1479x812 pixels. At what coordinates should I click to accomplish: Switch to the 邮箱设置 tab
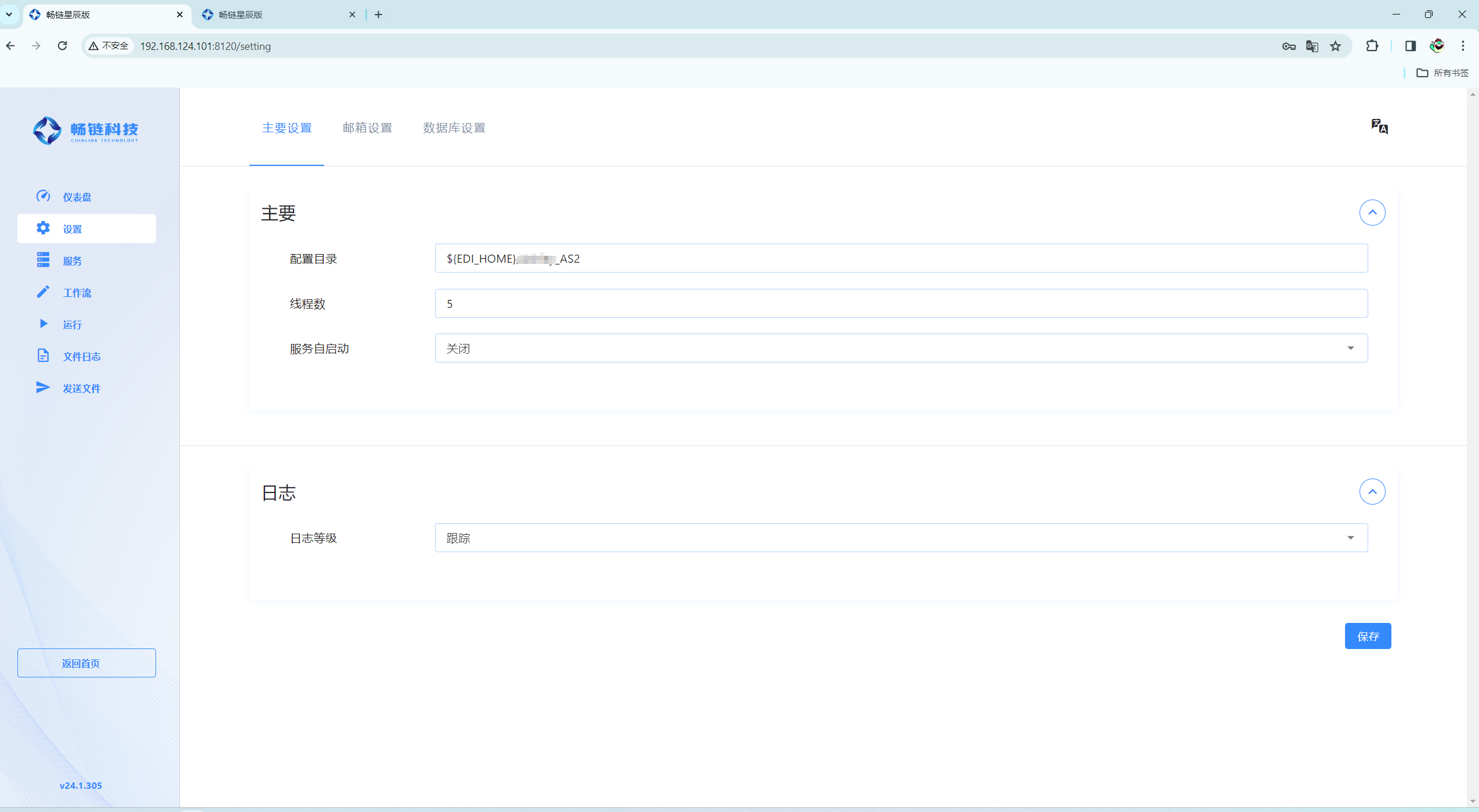367,128
